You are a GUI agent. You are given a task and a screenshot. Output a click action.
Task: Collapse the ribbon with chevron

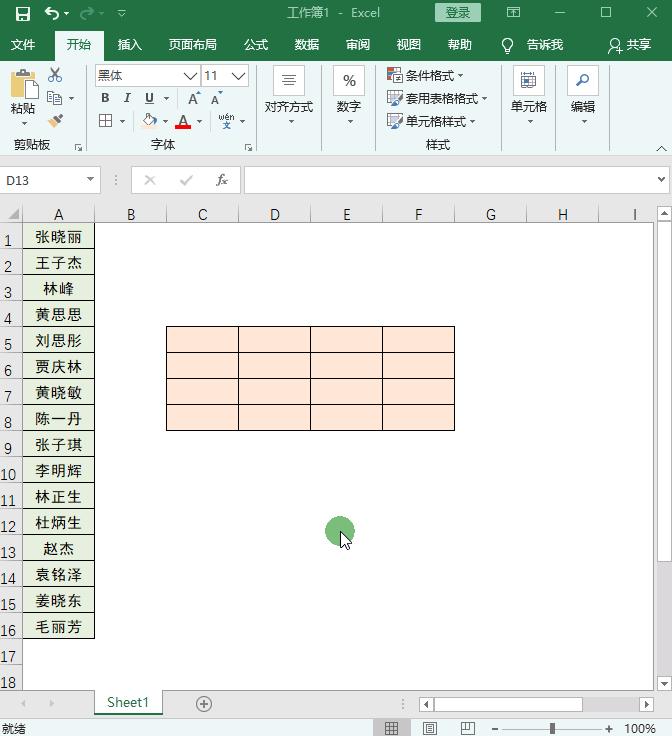pyautogui.click(x=661, y=148)
